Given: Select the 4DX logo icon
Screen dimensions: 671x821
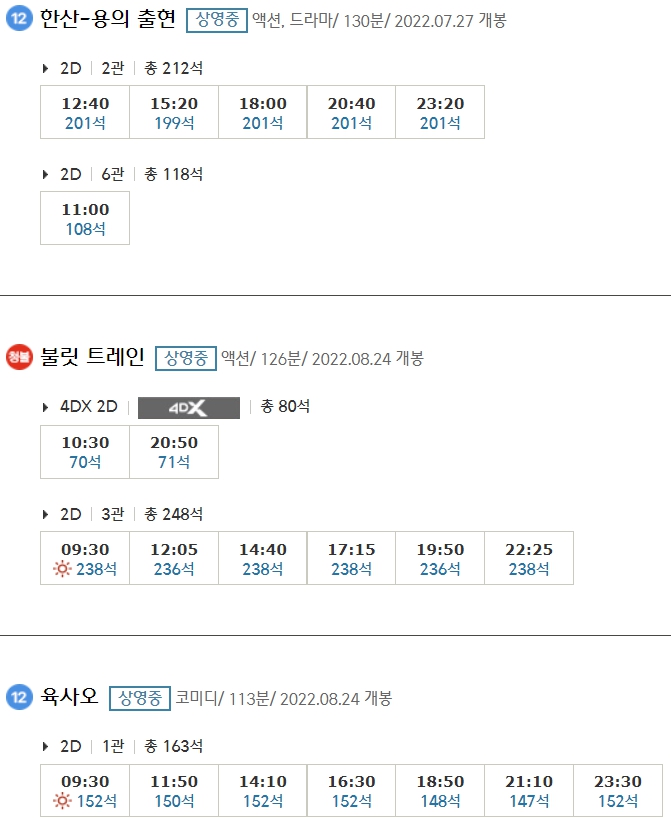Looking at the screenshot, I should 188,407.
